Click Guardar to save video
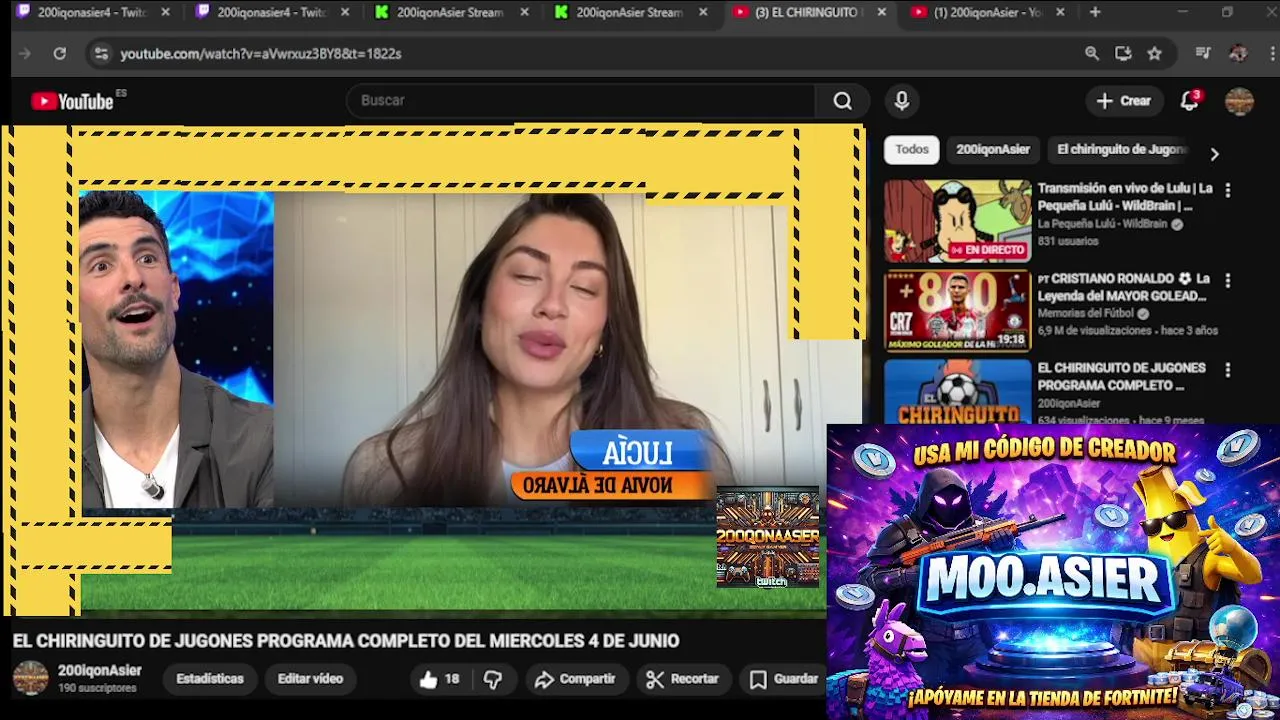Screen dimensions: 1280x720 point(784,679)
